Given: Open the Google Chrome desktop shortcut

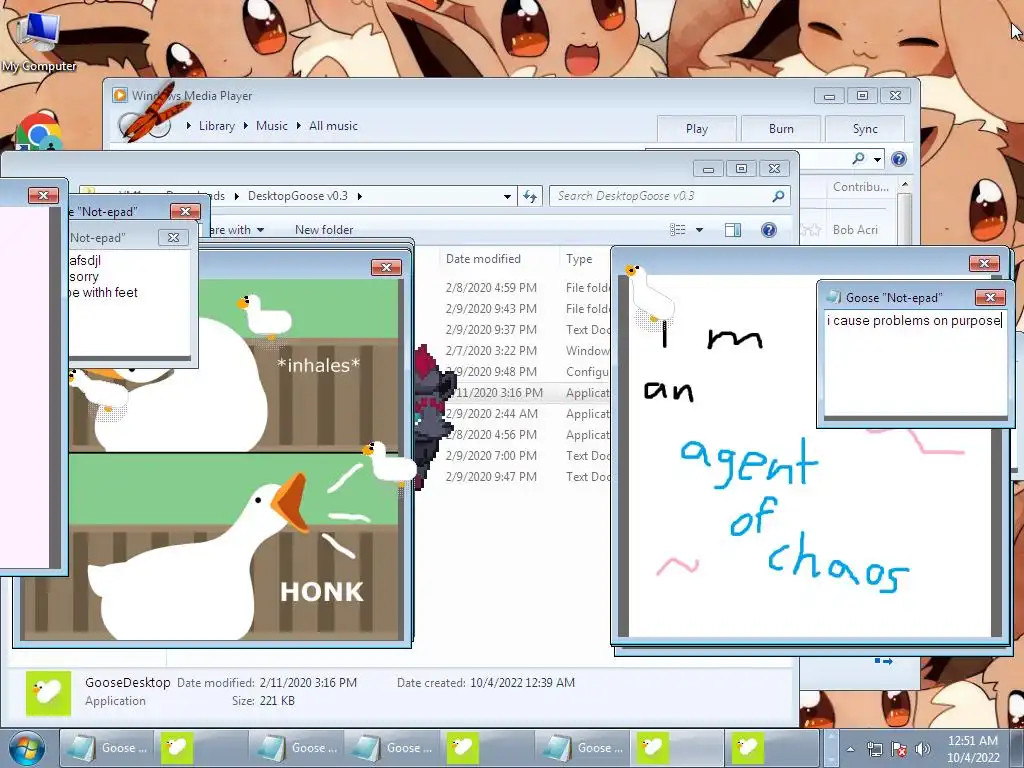Looking at the screenshot, I should pyautogui.click(x=38, y=131).
